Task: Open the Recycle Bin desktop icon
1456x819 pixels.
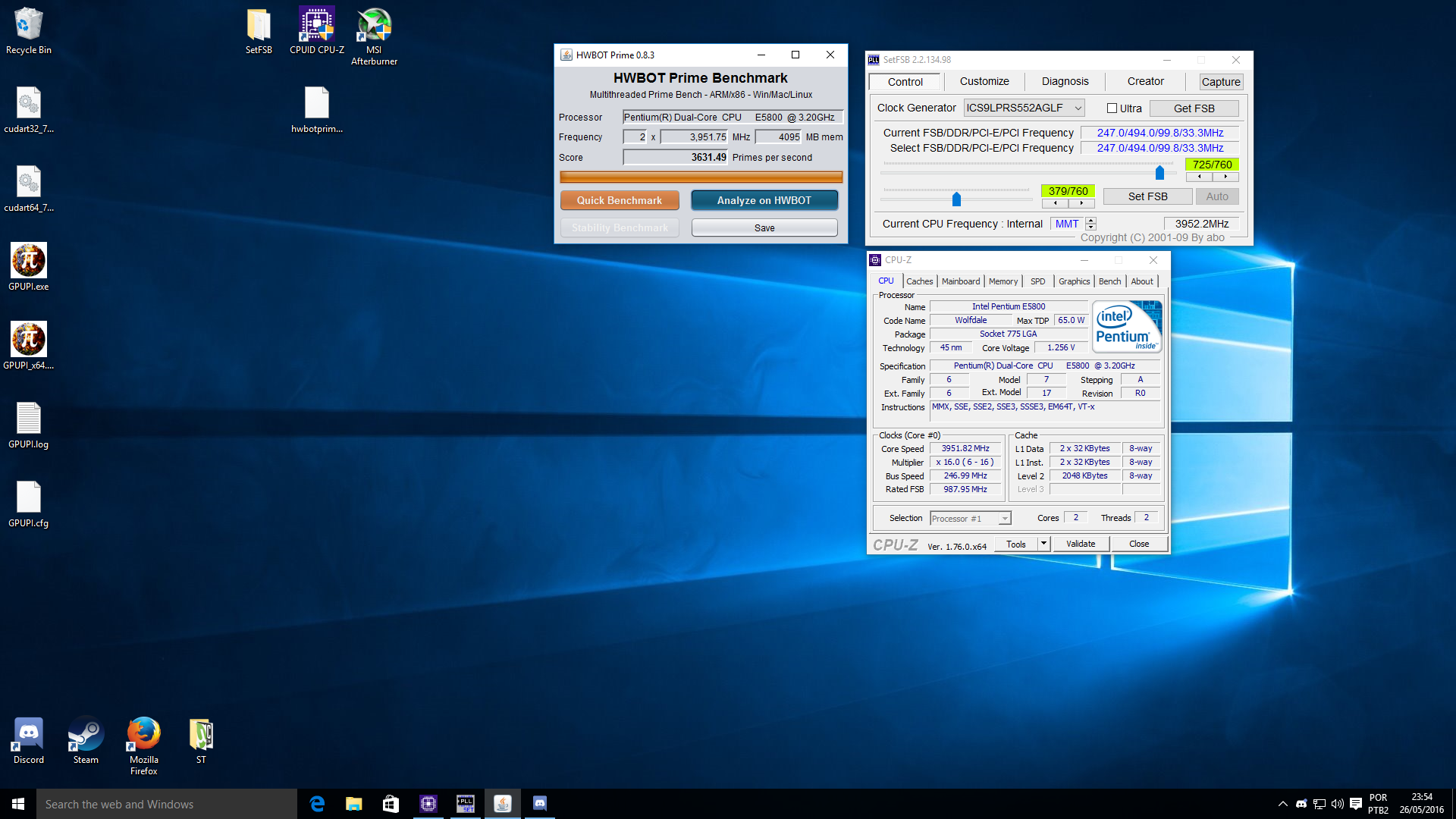Action: click(29, 31)
